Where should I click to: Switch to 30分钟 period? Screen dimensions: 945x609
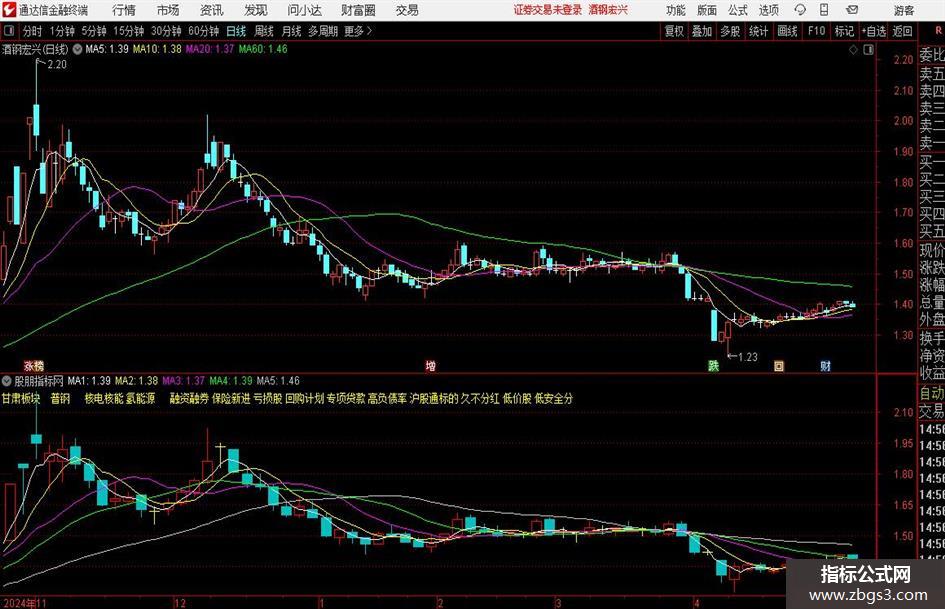(166, 31)
